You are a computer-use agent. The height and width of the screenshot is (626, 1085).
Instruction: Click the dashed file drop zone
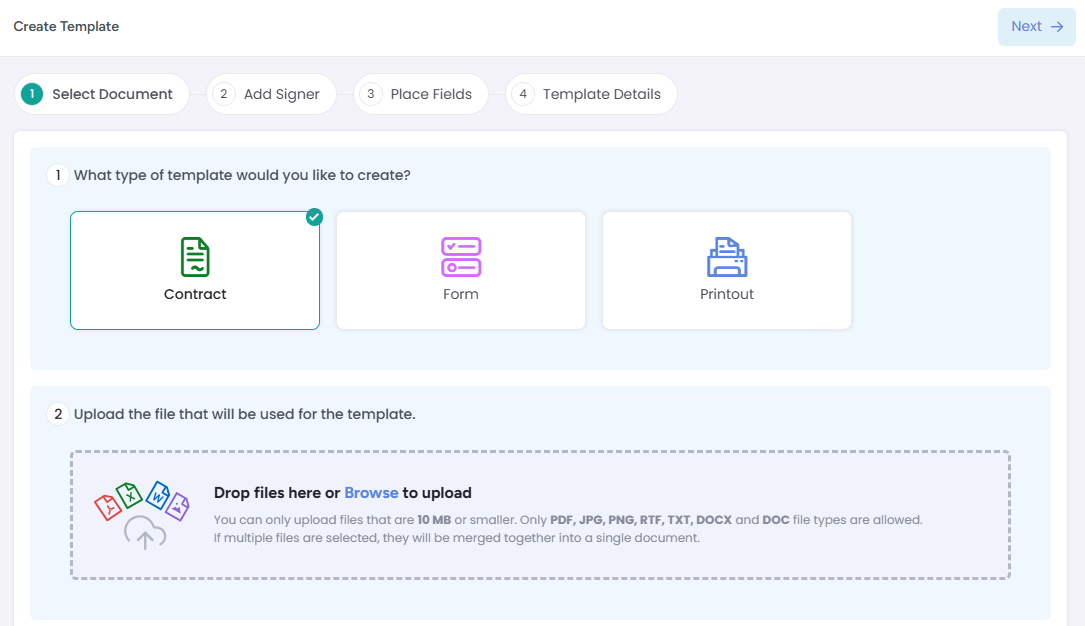click(x=540, y=515)
